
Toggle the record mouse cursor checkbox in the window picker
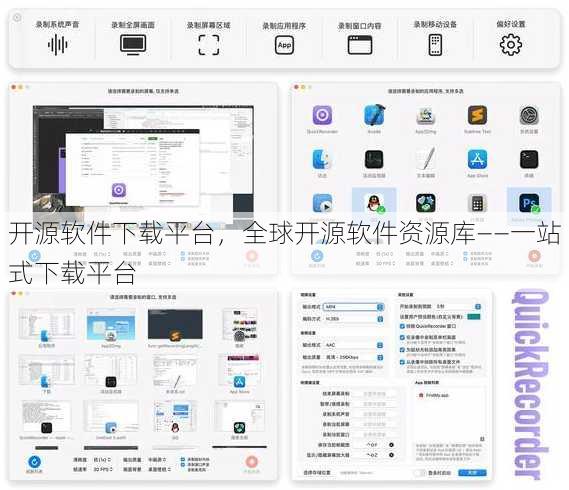click(183, 460)
